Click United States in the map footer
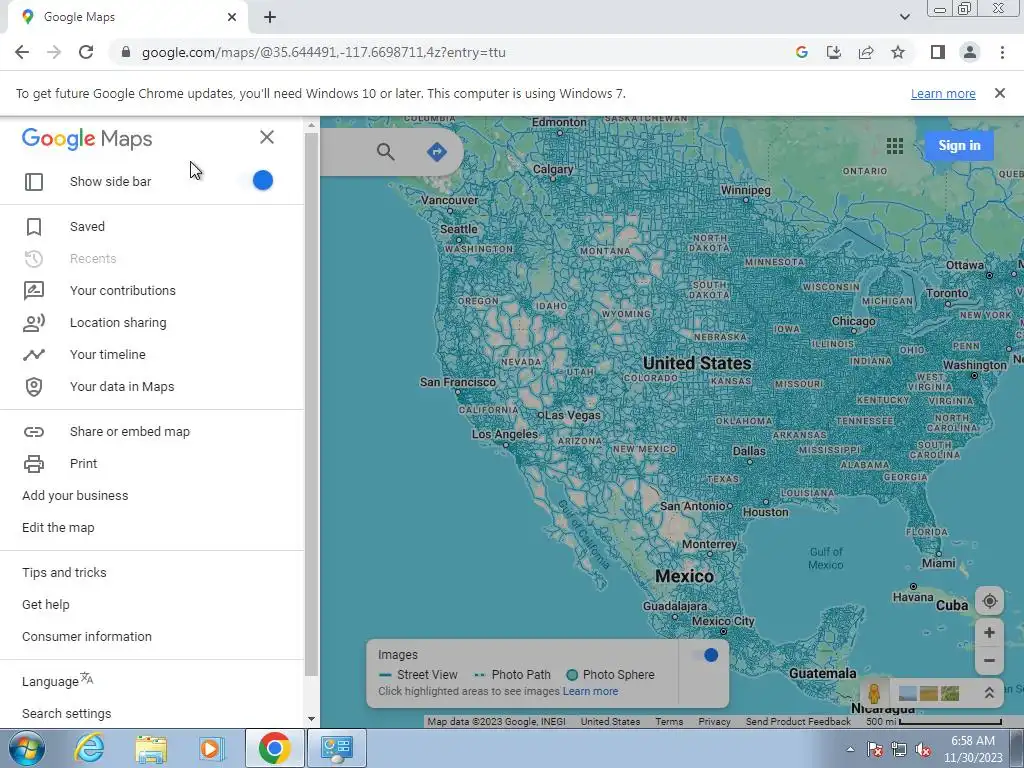The height and width of the screenshot is (768, 1024). point(610,722)
